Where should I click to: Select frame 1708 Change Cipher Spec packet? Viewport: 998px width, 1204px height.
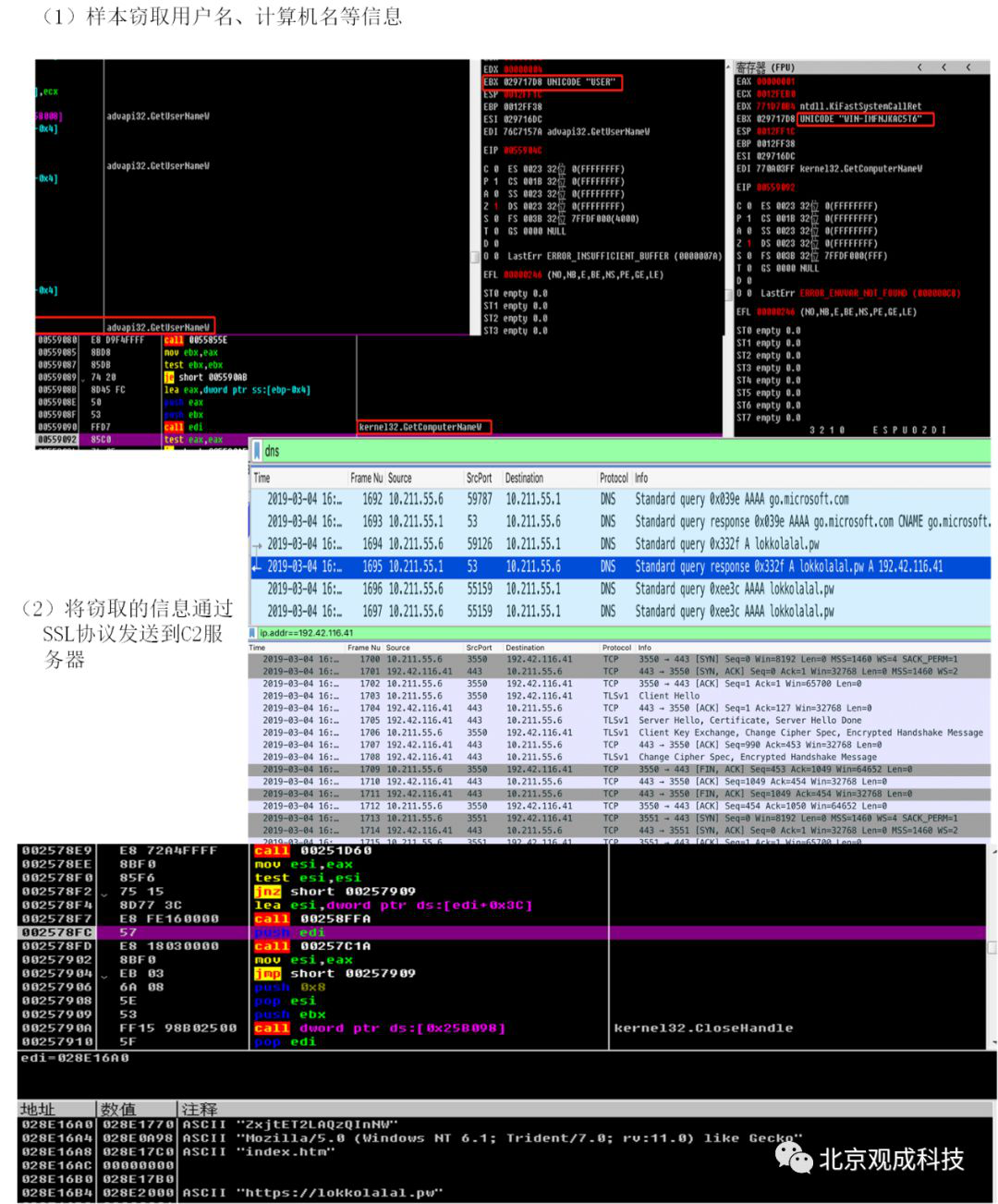(x=619, y=757)
